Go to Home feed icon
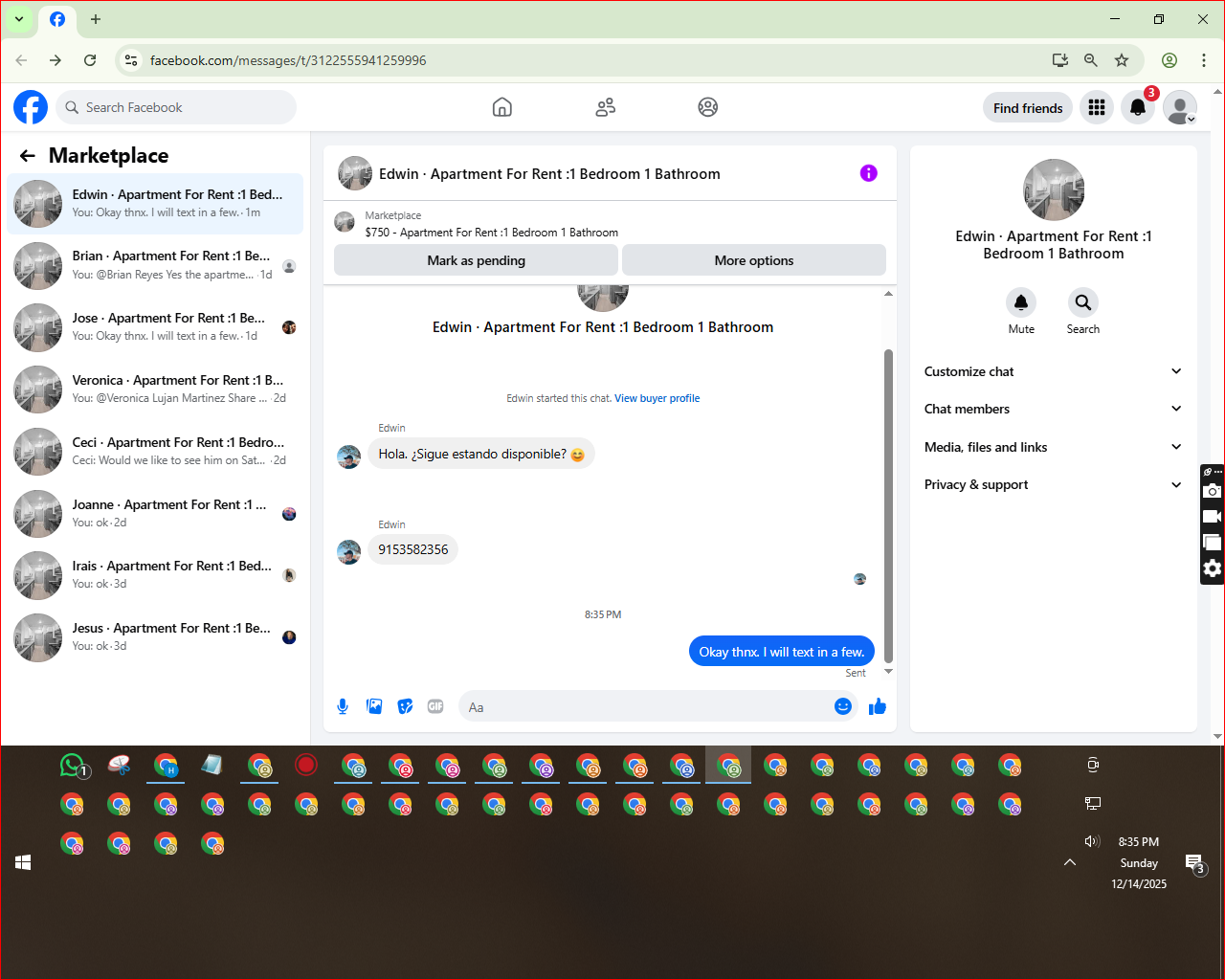1225x980 pixels. point(502,107)
